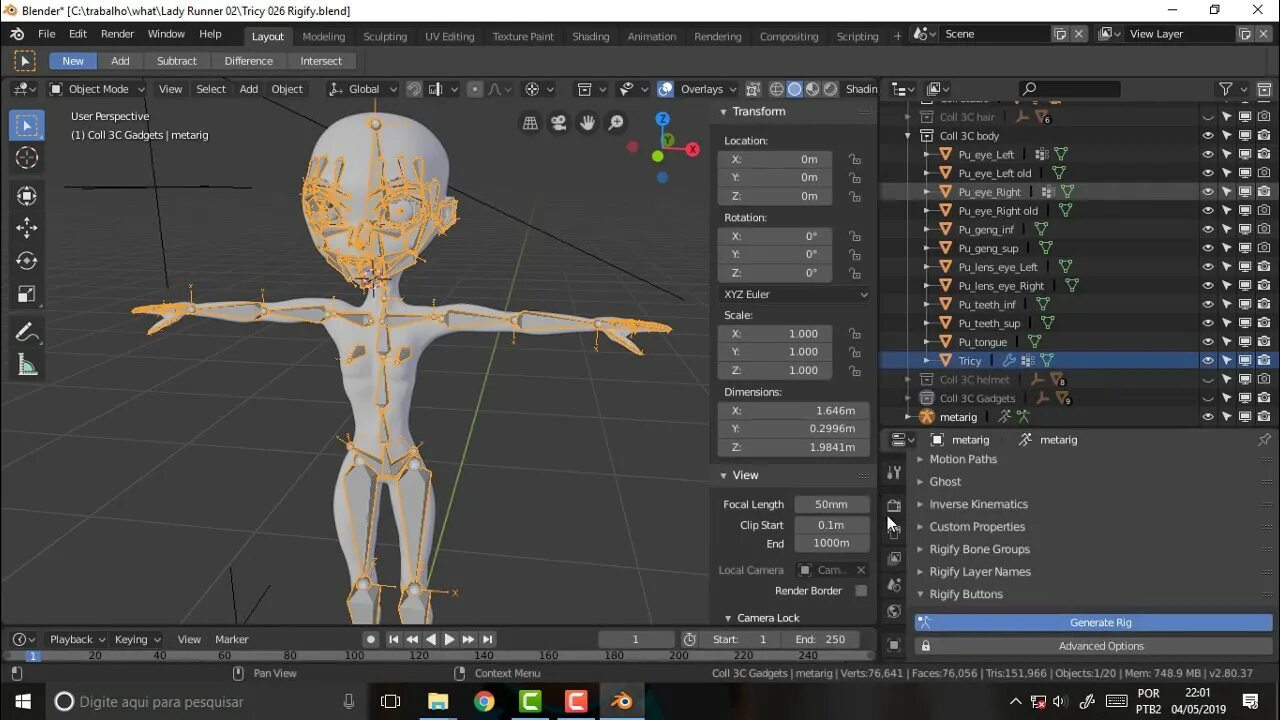Click the Clip Start 0.1m field
Screen dimensions: 1280x720
click(x=831, y=525)
